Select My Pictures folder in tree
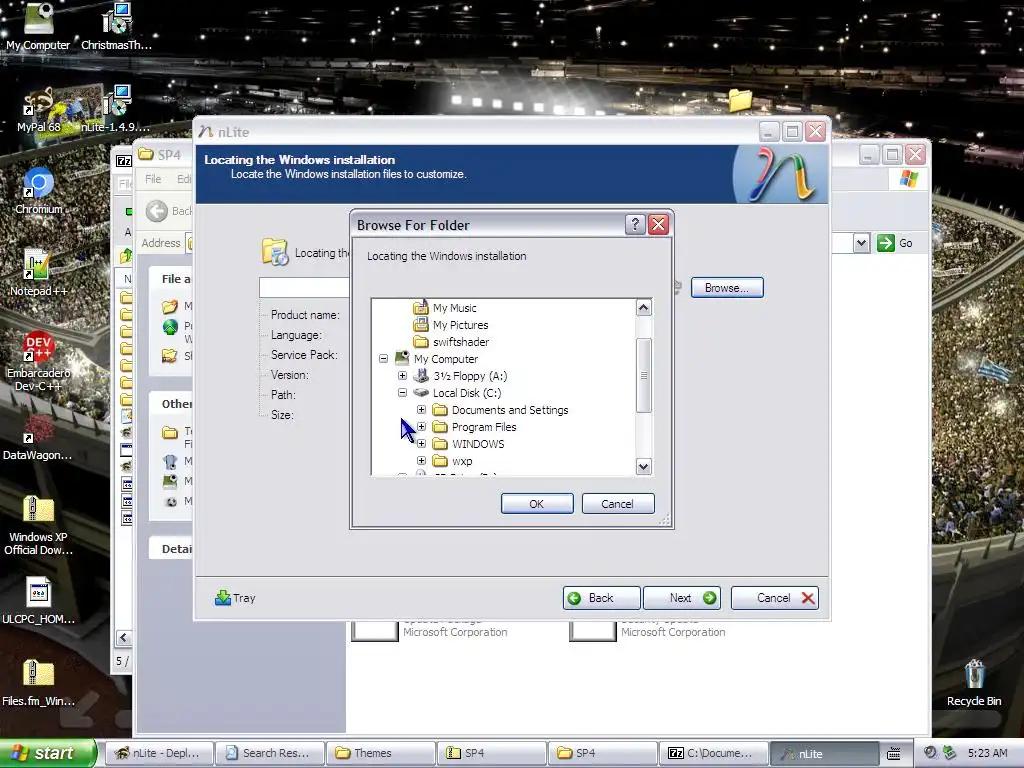Image resolution: width=1024 pixels, height=768 pixels. point(460,325)
